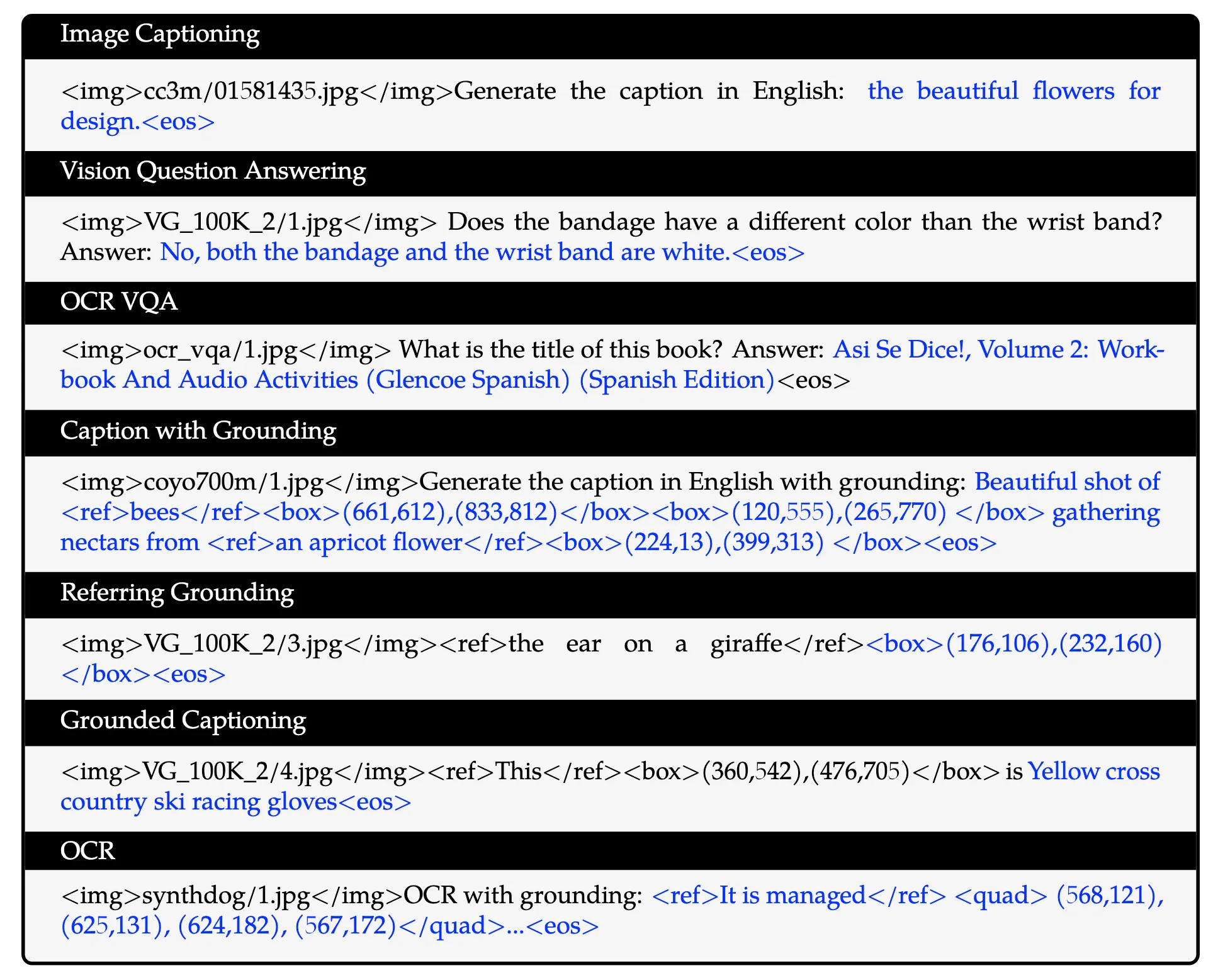1218x980 pixels.
Task: Click the blue text 'the beautiful flowers for'
Action: coord(1013,92)
